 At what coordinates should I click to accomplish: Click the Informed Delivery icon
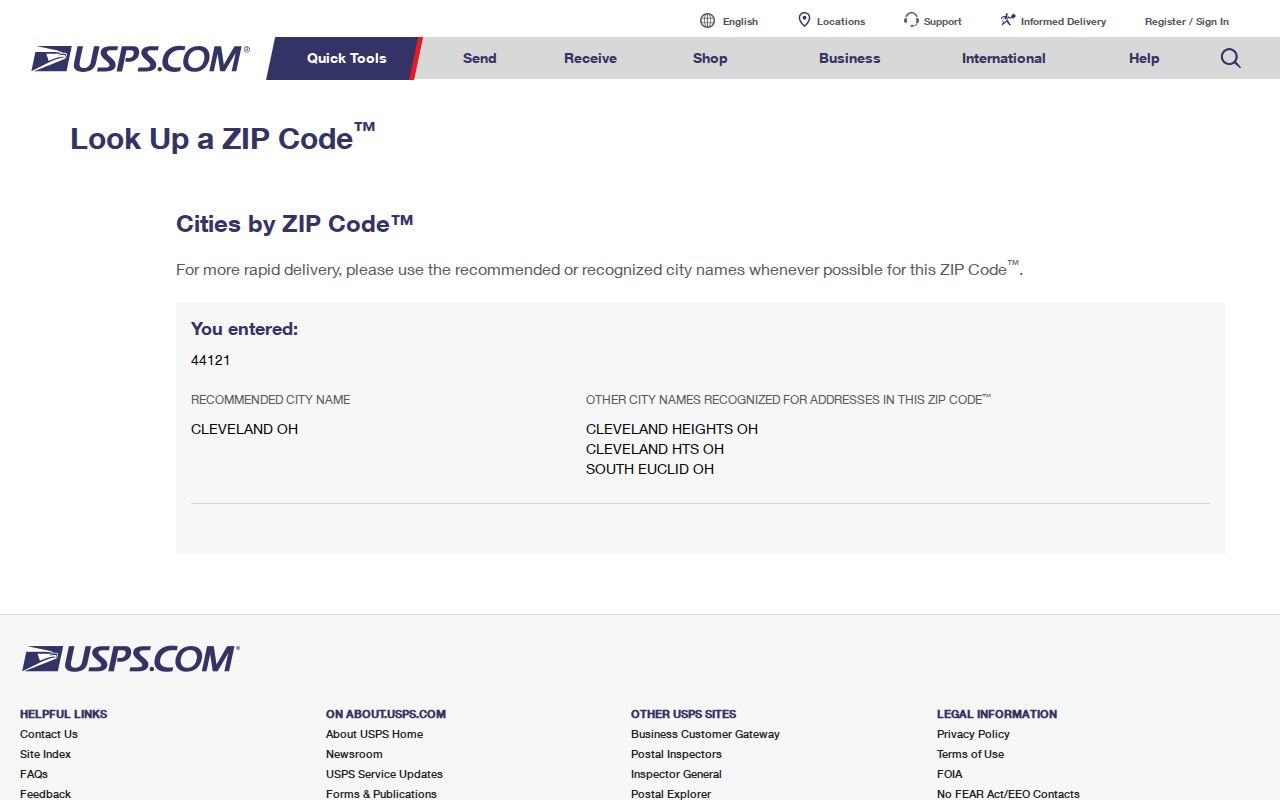(1008, 20)
